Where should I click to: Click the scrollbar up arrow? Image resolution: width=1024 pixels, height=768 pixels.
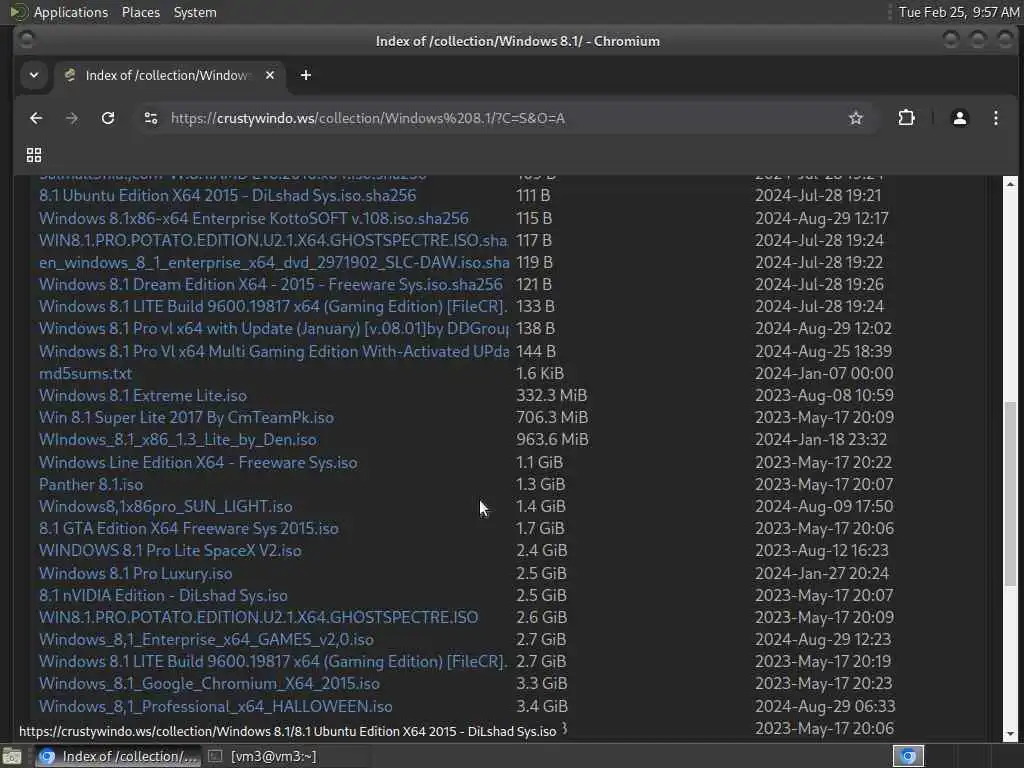coord(1010,184)
